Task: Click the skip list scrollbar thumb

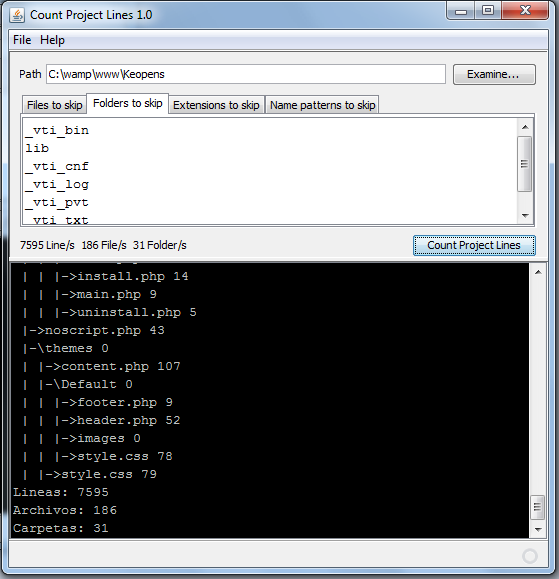Action: 525,164
